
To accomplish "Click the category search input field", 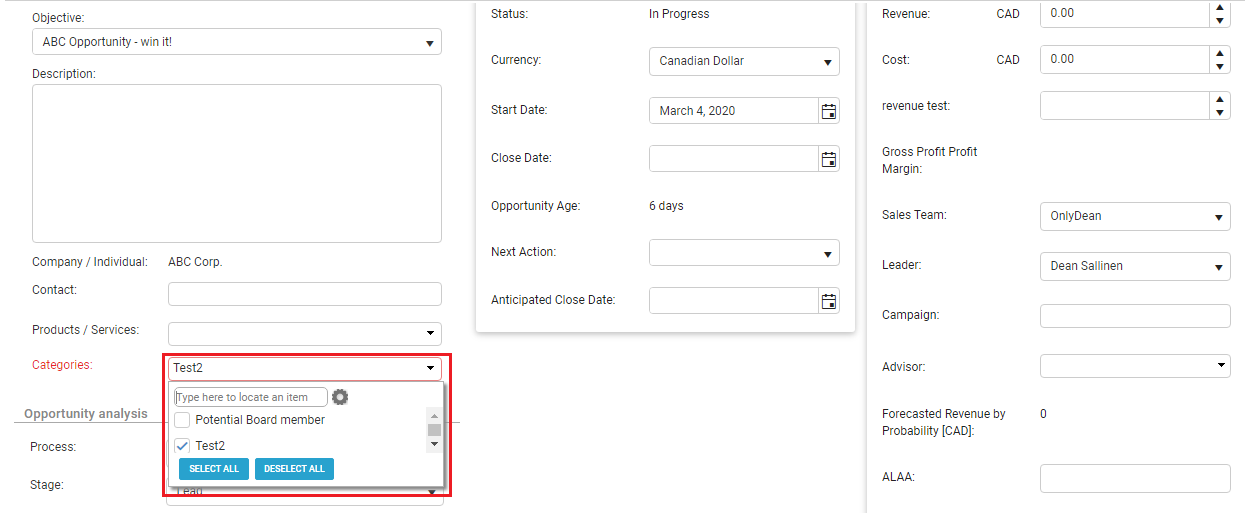I will [250, 397].
